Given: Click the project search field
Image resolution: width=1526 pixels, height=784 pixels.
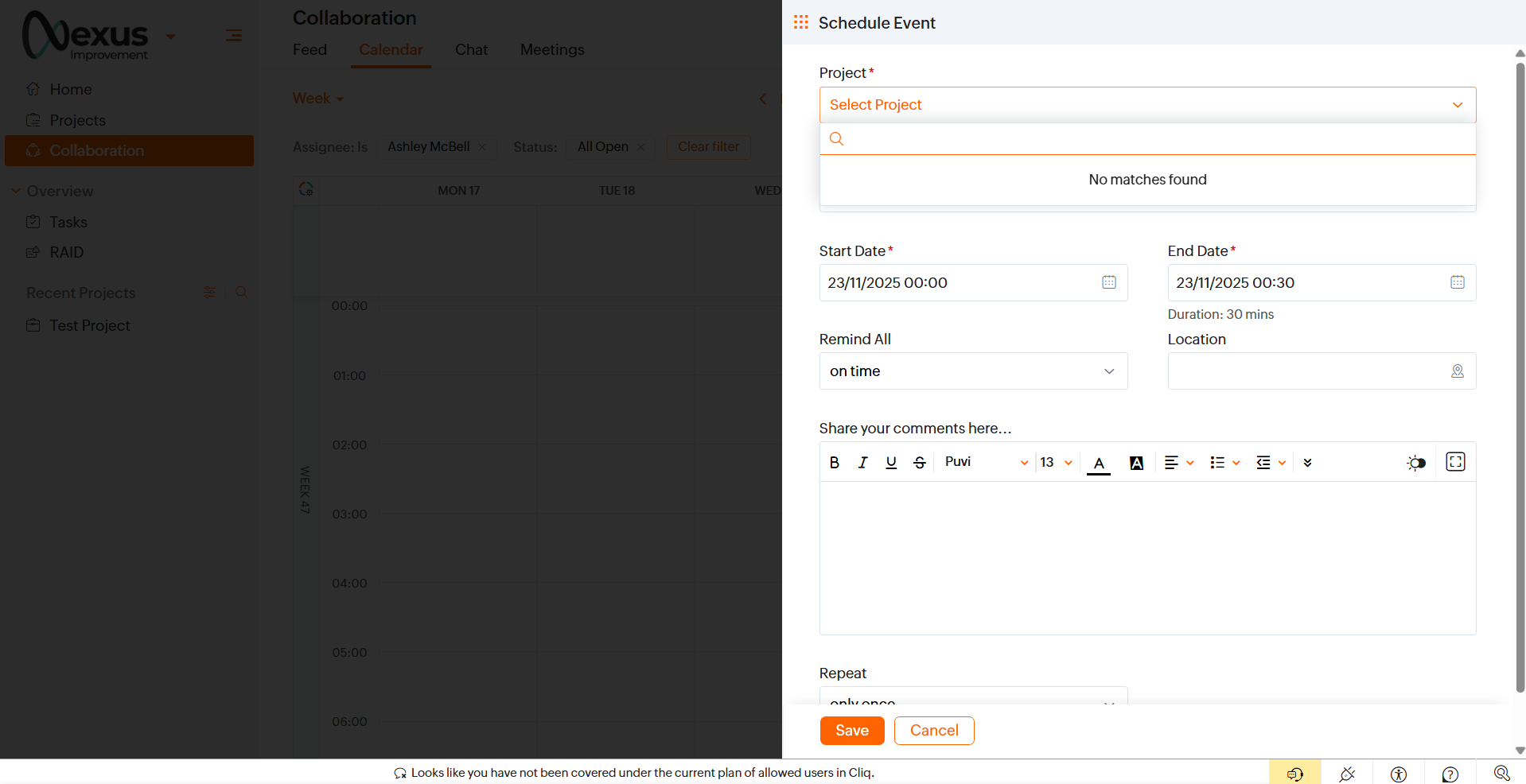Looking at the screenshot, I should pyautogui.click(x=1147, y=139).
